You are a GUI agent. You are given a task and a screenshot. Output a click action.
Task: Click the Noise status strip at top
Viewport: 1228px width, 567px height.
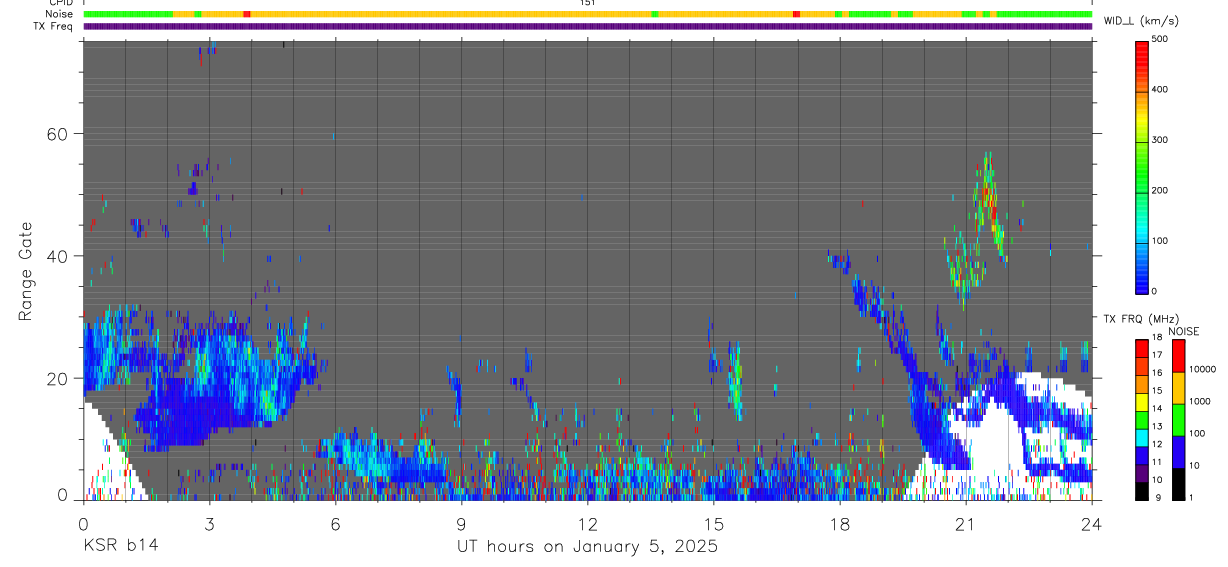(x=587, y=14)
